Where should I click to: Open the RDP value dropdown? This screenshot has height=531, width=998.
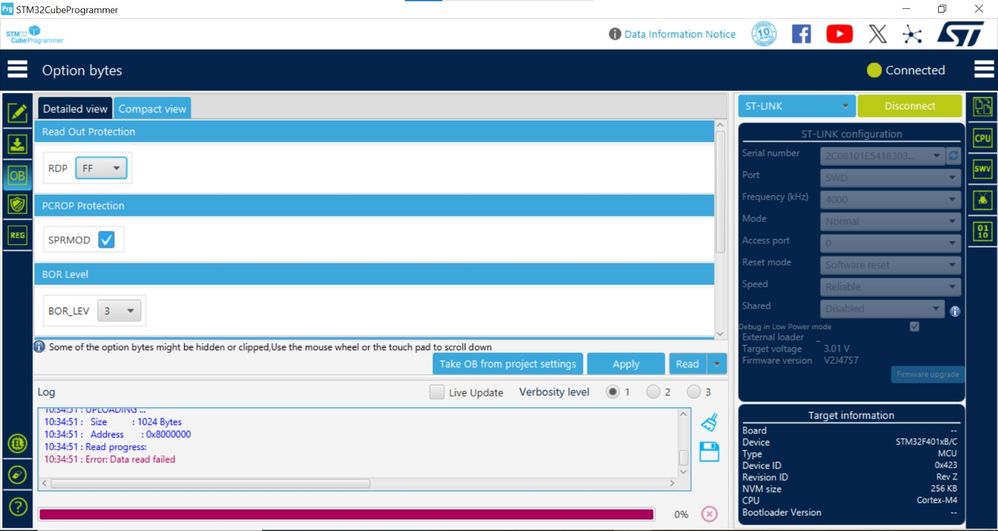pyautogui.click(x=101, y=168)
